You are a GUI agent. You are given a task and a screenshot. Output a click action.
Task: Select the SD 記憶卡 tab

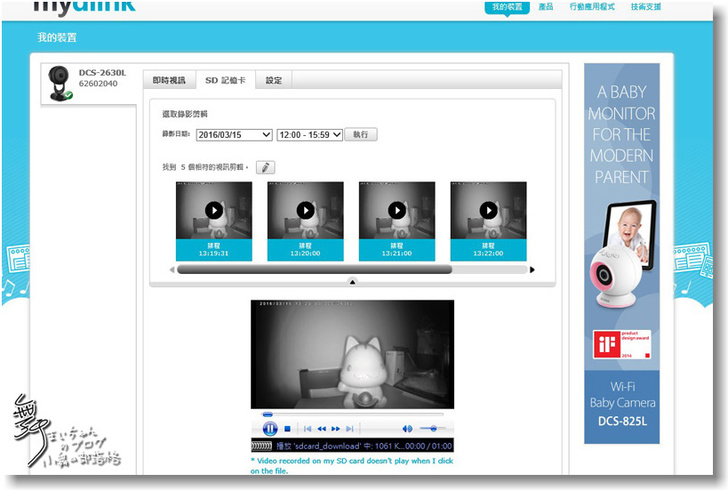(x=225, y=80)
